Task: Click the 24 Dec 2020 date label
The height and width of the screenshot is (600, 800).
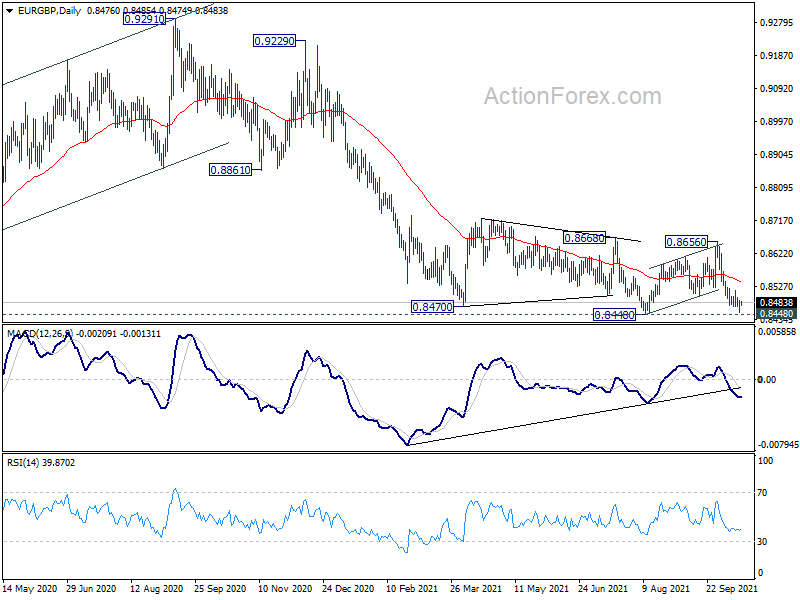Action: (348, 588)
